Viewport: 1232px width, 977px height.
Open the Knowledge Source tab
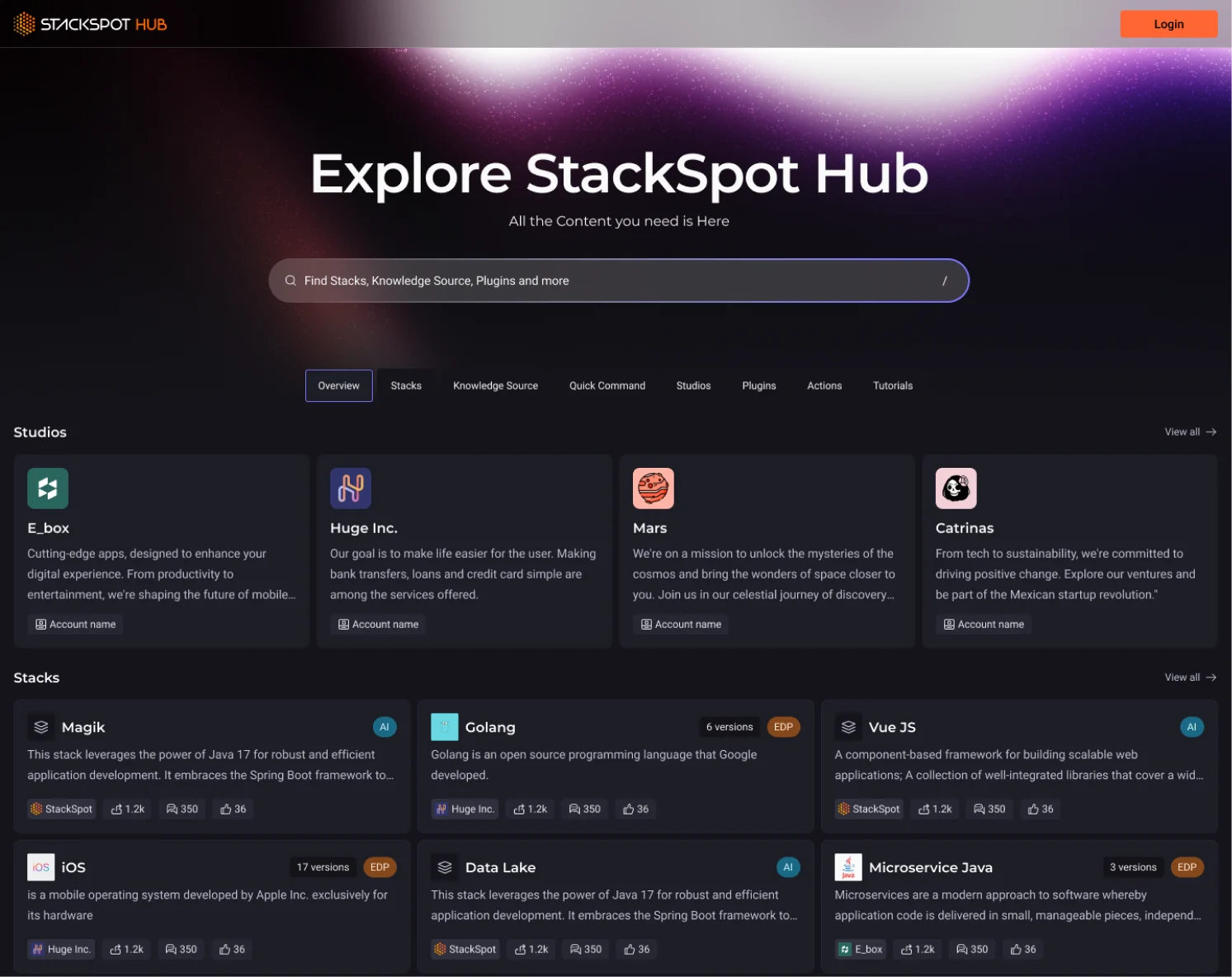(496, 385)
